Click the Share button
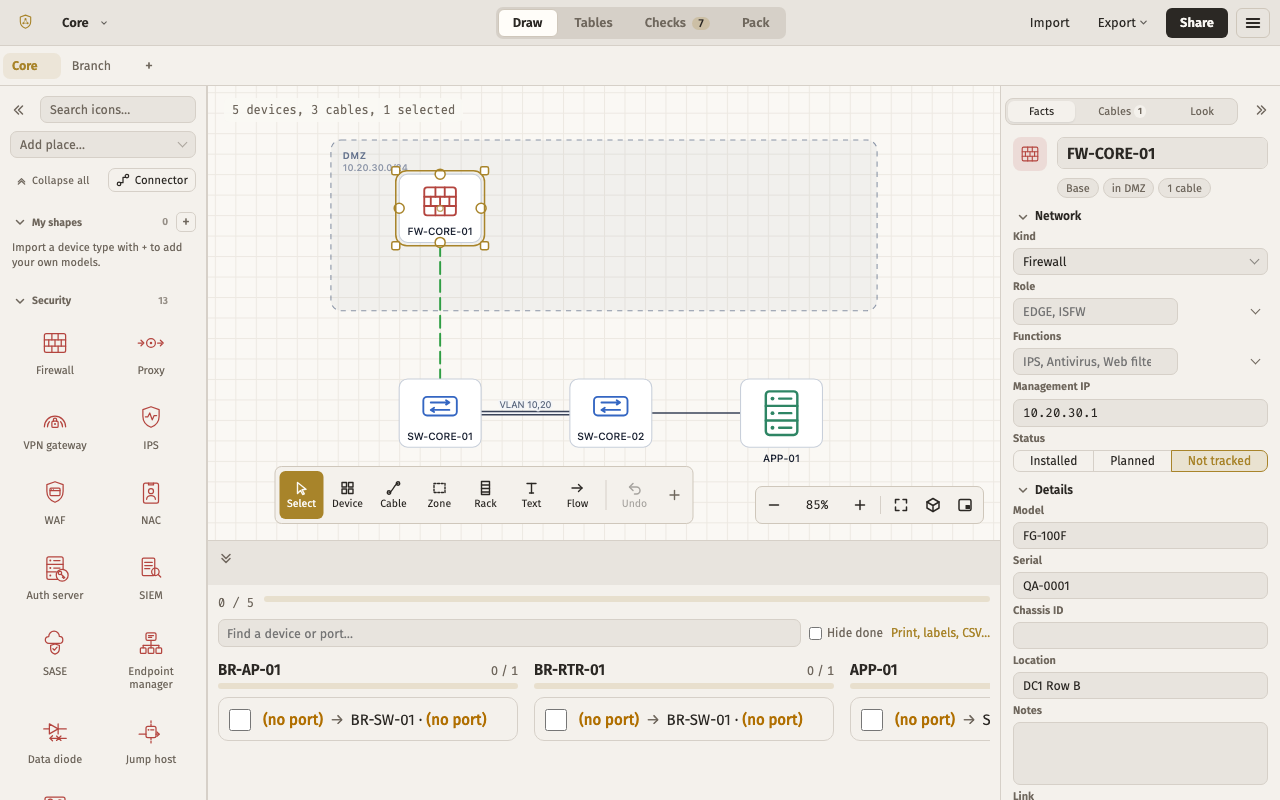 (1196, 23)
